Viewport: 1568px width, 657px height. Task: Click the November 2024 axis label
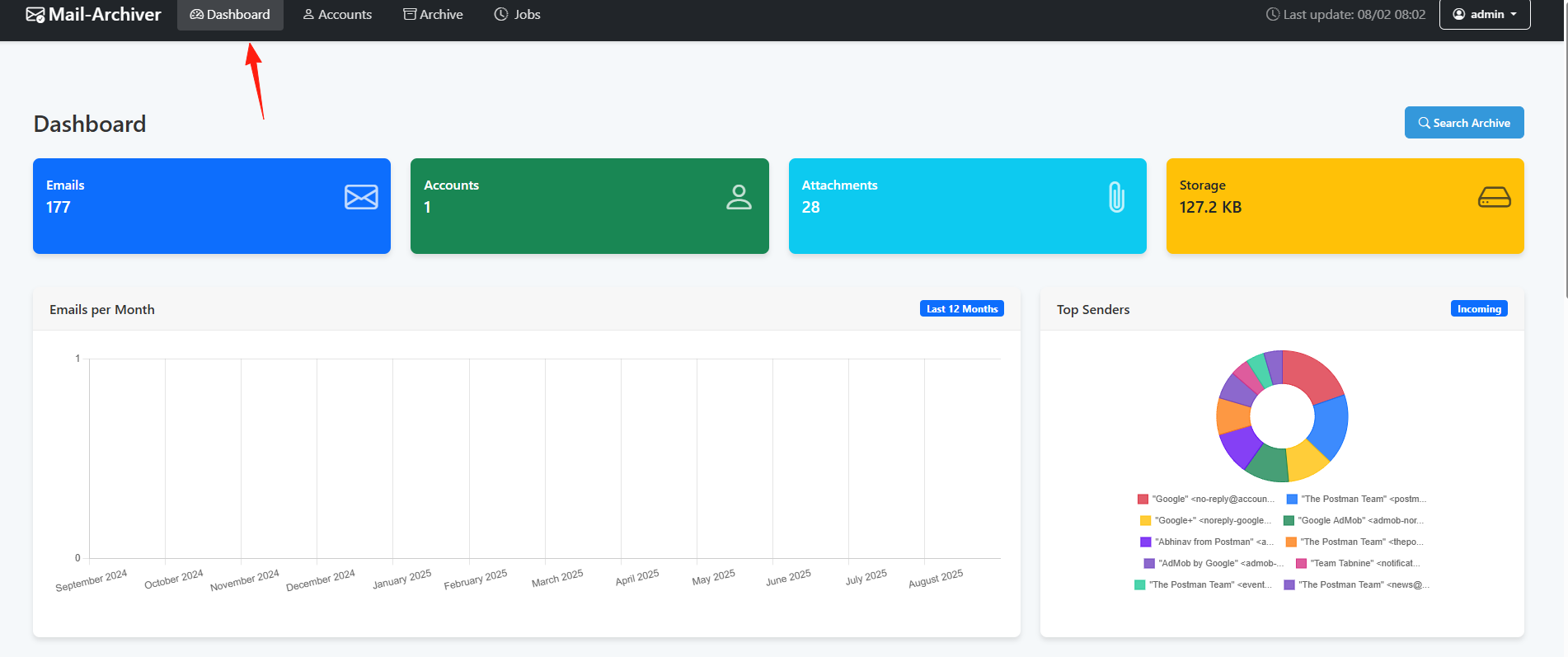click(245, 580)
